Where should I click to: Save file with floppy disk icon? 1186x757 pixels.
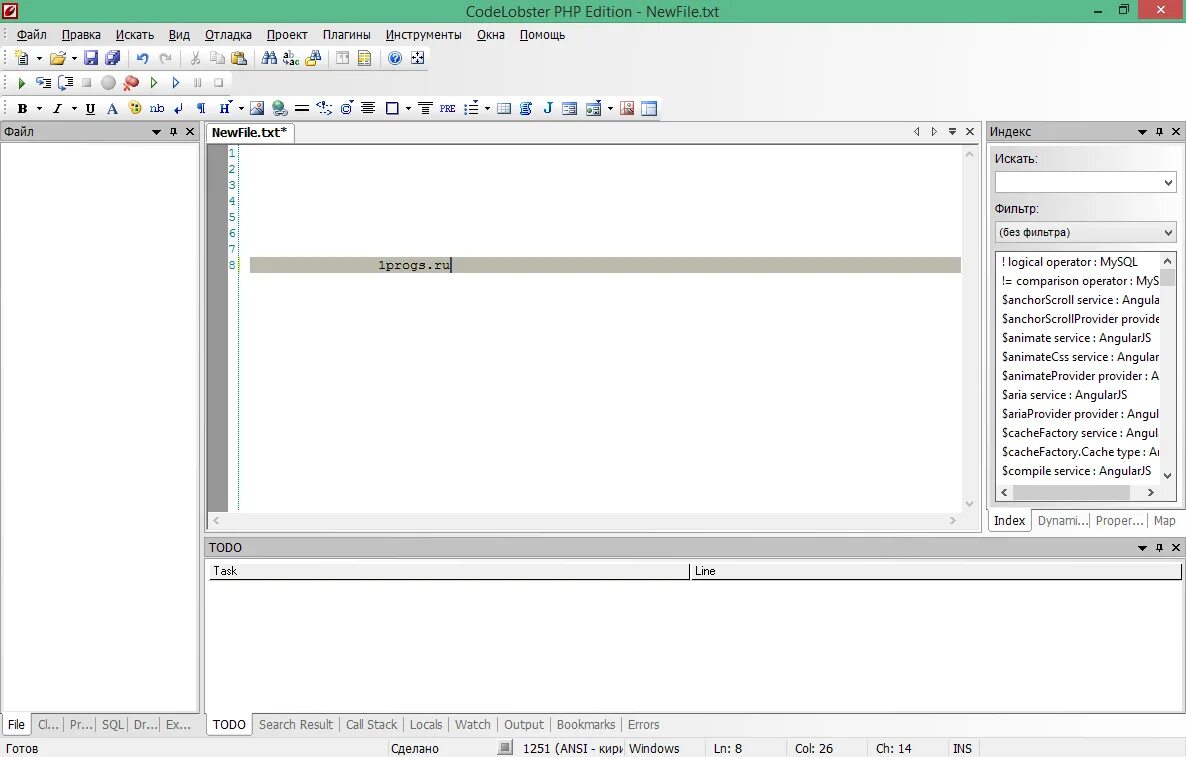point(91,58)
